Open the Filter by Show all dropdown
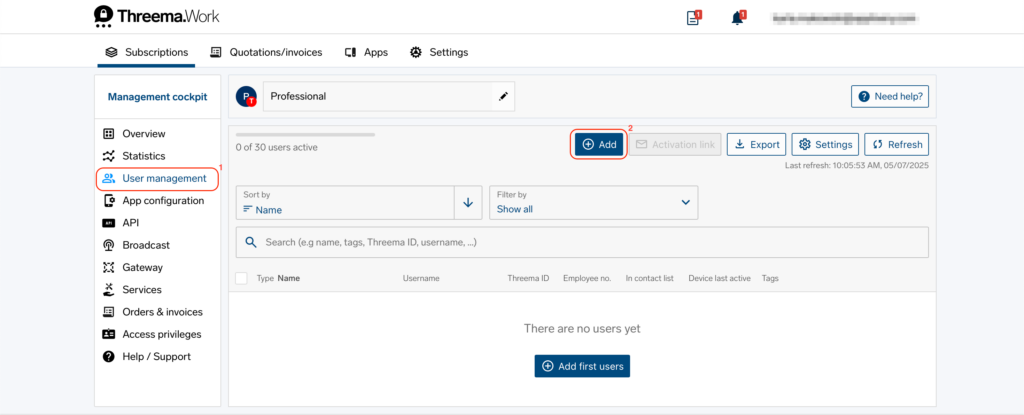1024x415 pixels. 594,203
